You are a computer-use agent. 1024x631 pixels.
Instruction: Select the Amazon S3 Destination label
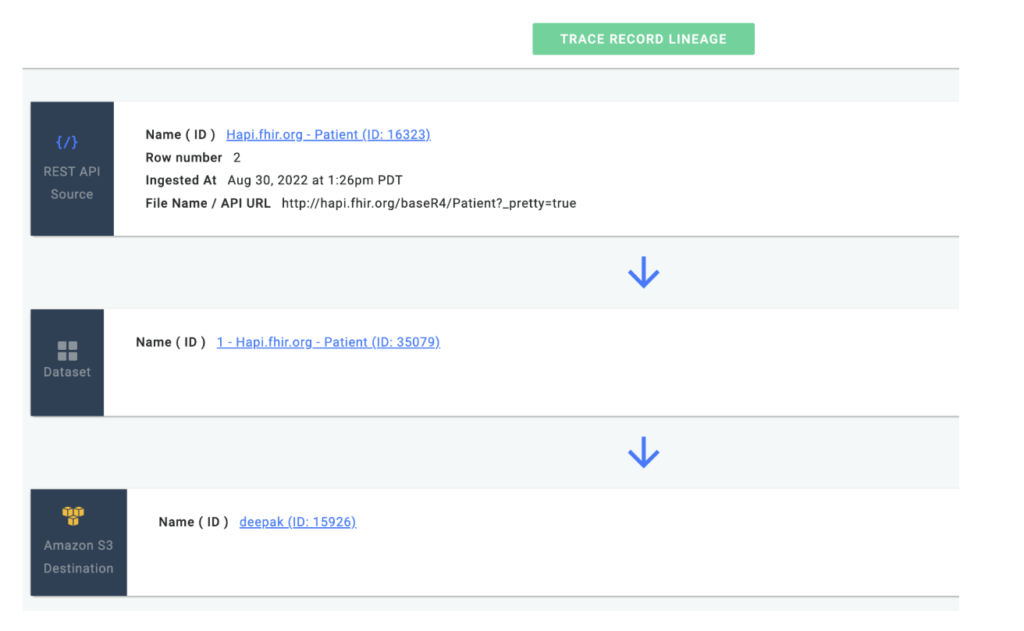coord(78,557)
